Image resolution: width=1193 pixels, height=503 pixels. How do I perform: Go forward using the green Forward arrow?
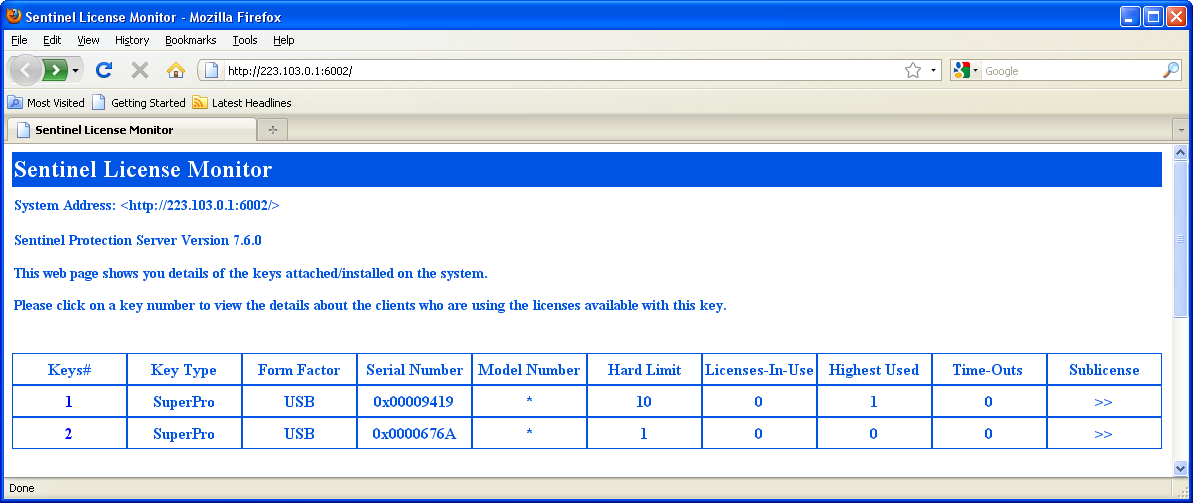55,71
